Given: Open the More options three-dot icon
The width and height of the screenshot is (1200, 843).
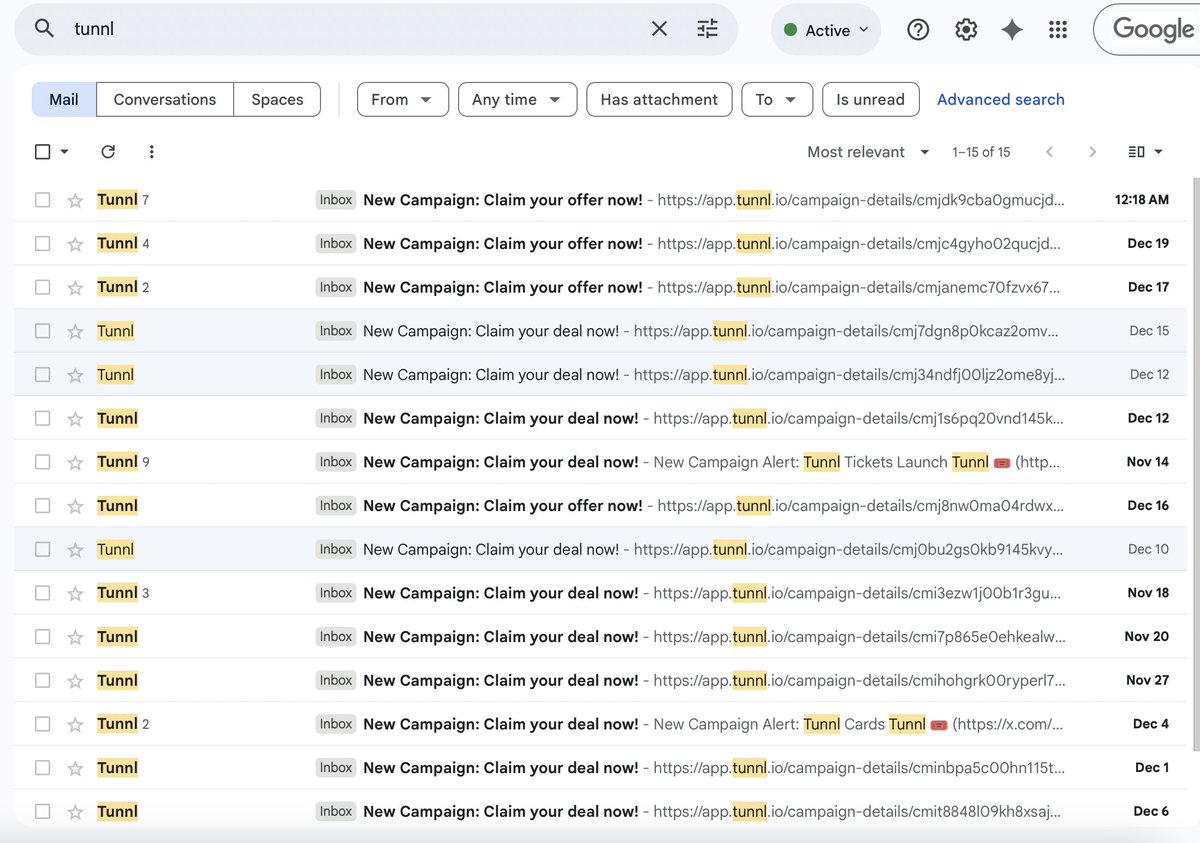Looking at the screenshot, I should click(151, 152).
